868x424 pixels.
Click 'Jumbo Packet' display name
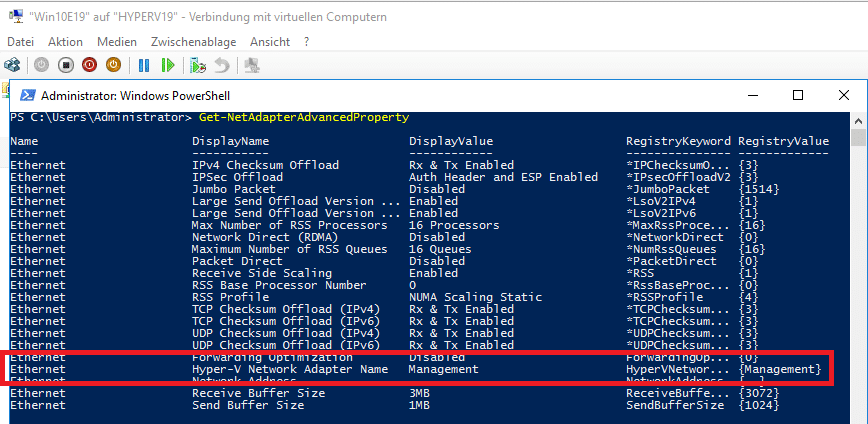tap(234, 189)
